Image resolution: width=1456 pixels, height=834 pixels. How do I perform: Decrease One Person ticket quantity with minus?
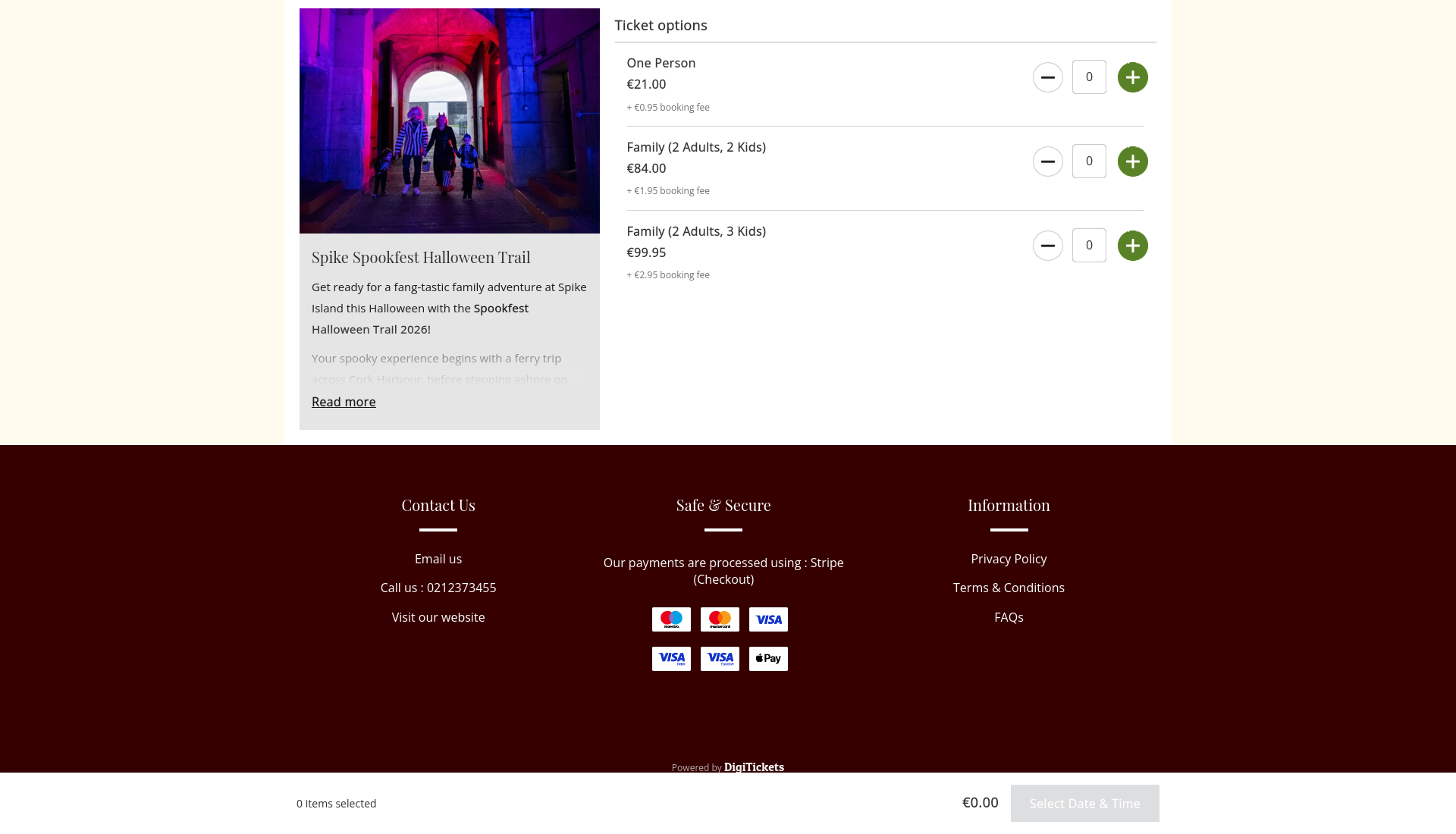pyautogui.click(x=1047, y=77)
